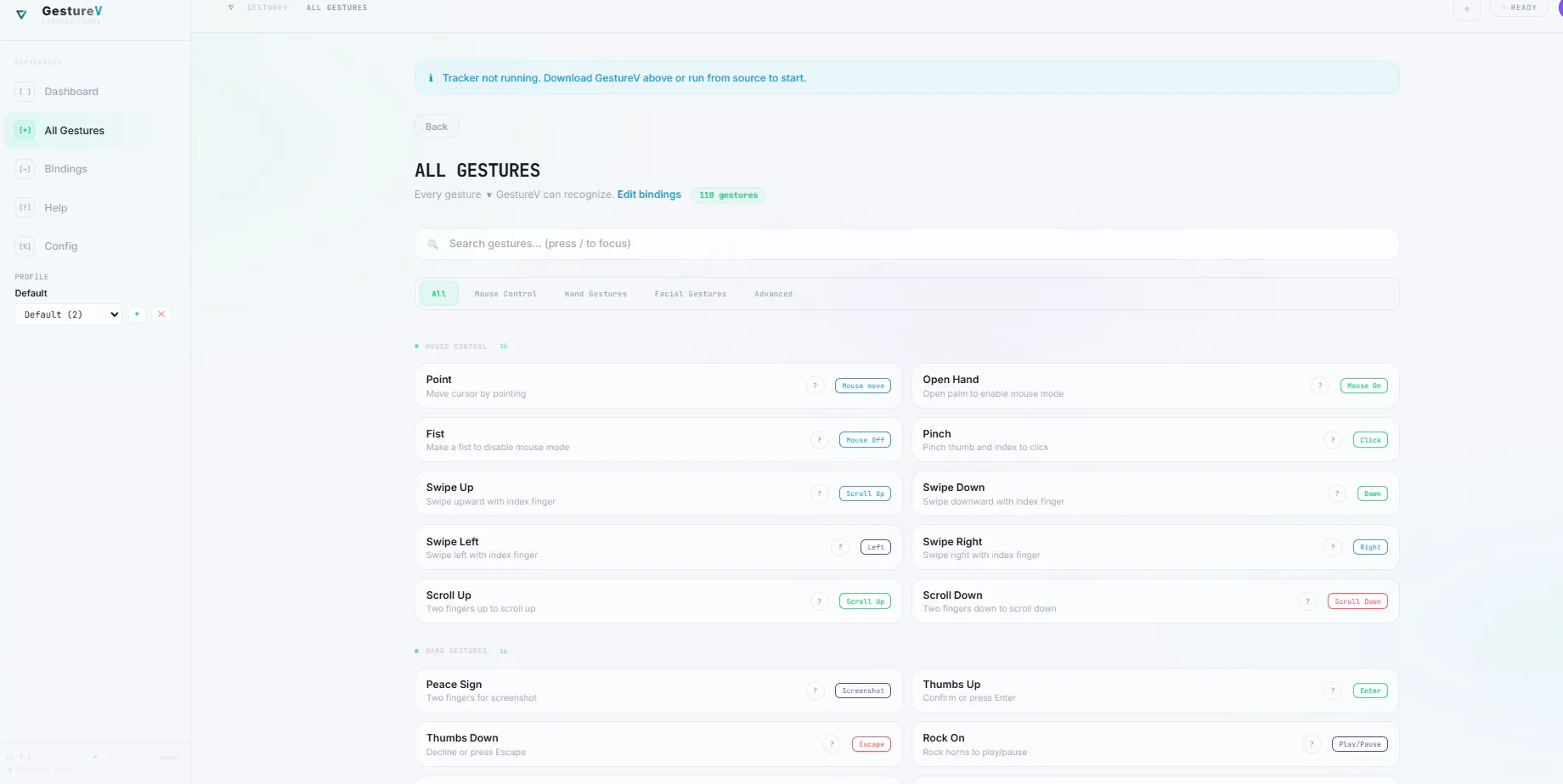Click the Enter binding badge on Thumbs Up
This screenshot has width=1563, height=784.
[1370, 691]
